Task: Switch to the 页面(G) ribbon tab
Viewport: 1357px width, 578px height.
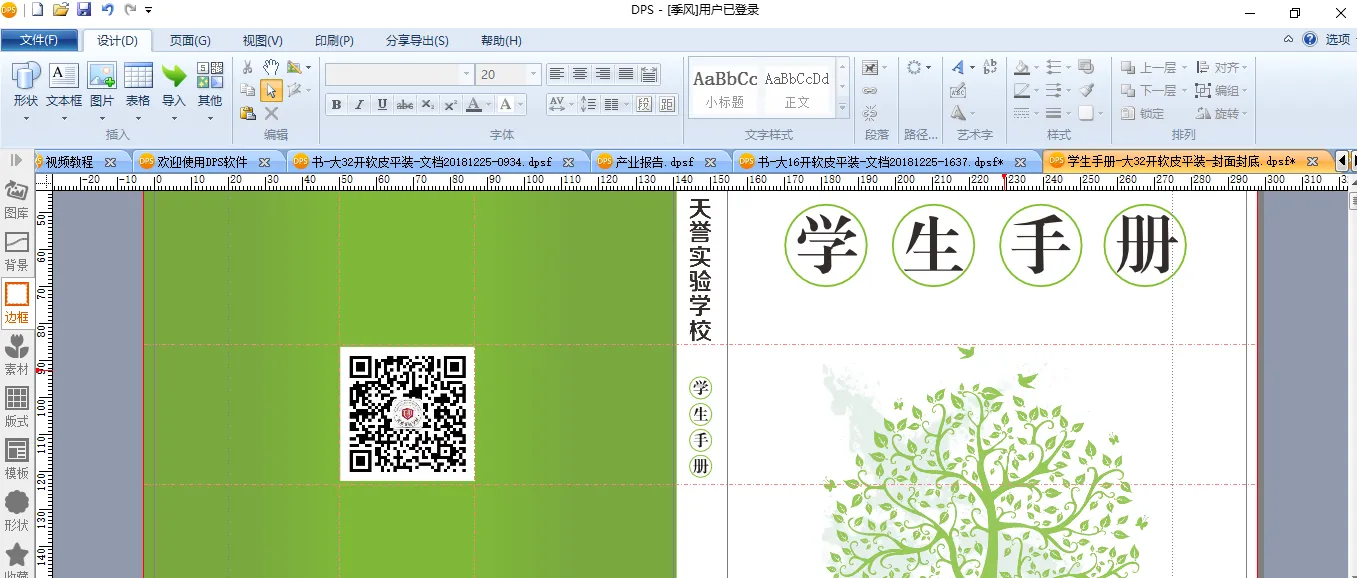Action: (190, 41)
